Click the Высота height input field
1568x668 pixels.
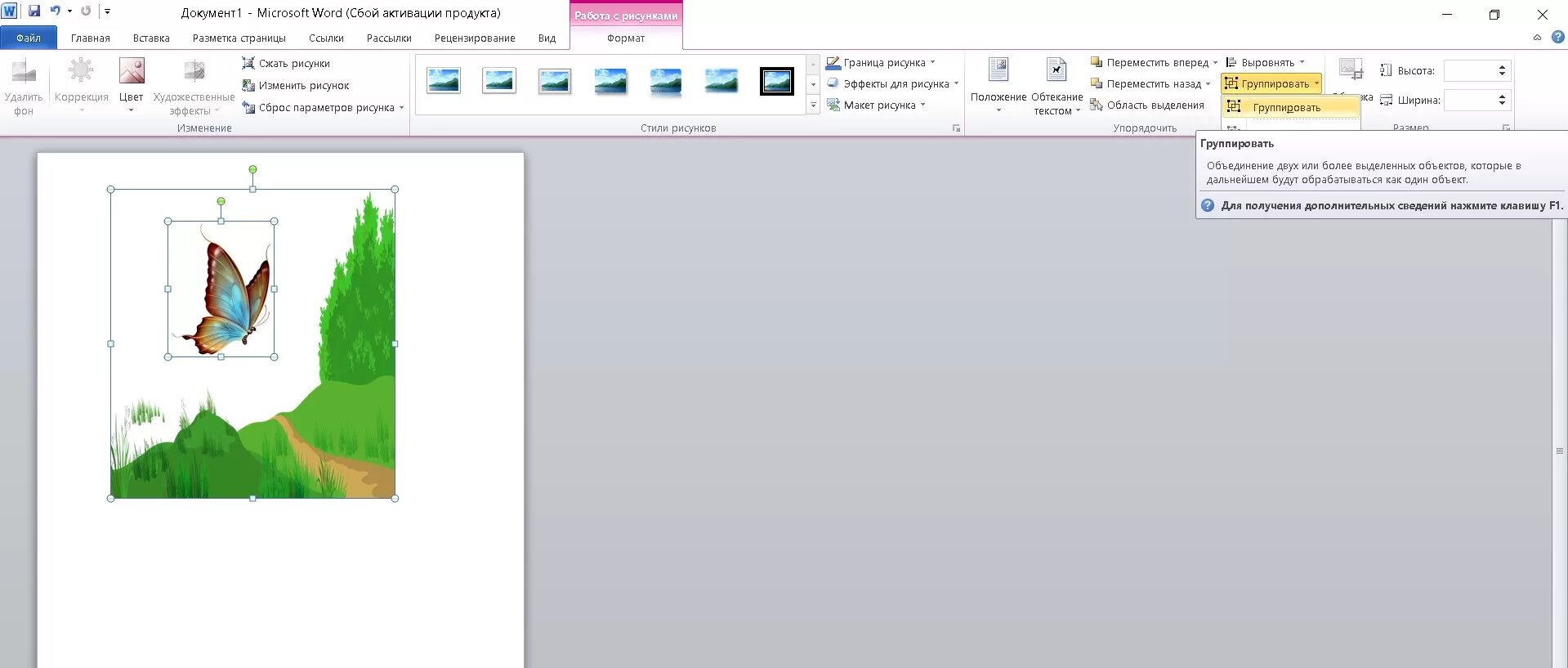(1468, 71)
